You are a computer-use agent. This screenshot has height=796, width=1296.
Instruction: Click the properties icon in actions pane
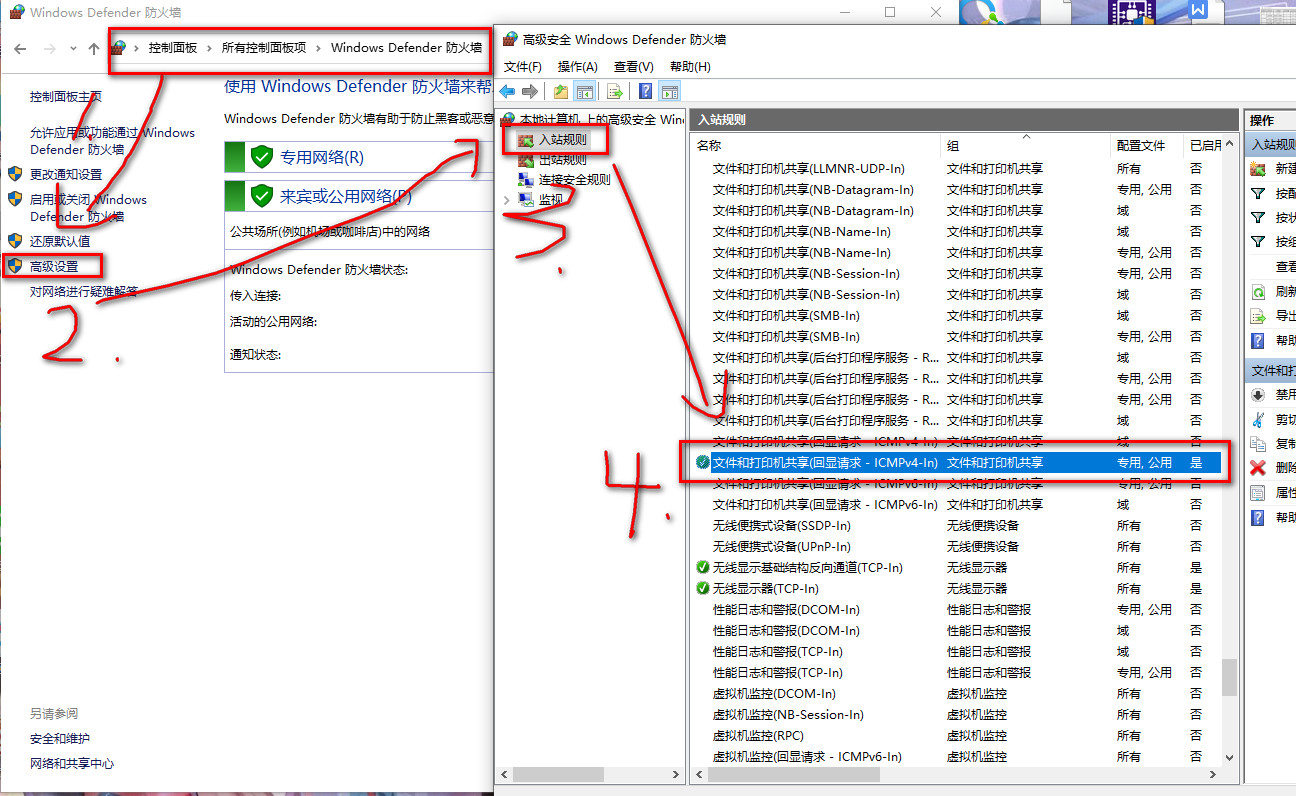[1258, 493]
